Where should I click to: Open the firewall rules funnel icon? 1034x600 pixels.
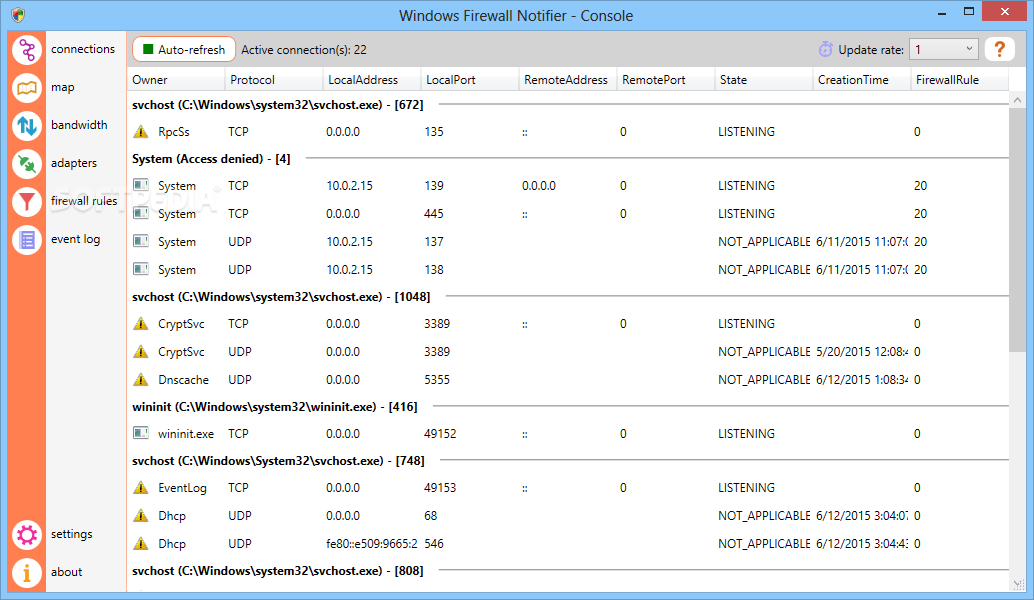(x=27, y=201)
